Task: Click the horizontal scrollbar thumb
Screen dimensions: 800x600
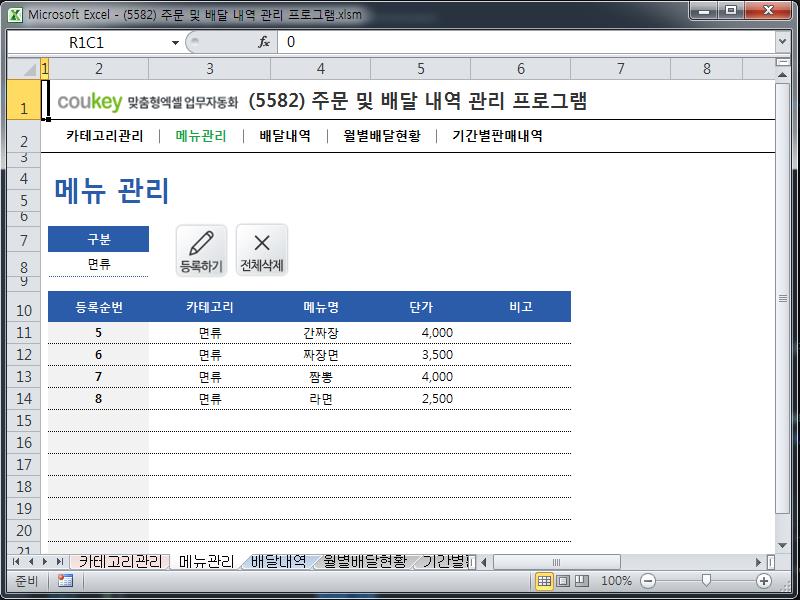Action: (556, 562)
